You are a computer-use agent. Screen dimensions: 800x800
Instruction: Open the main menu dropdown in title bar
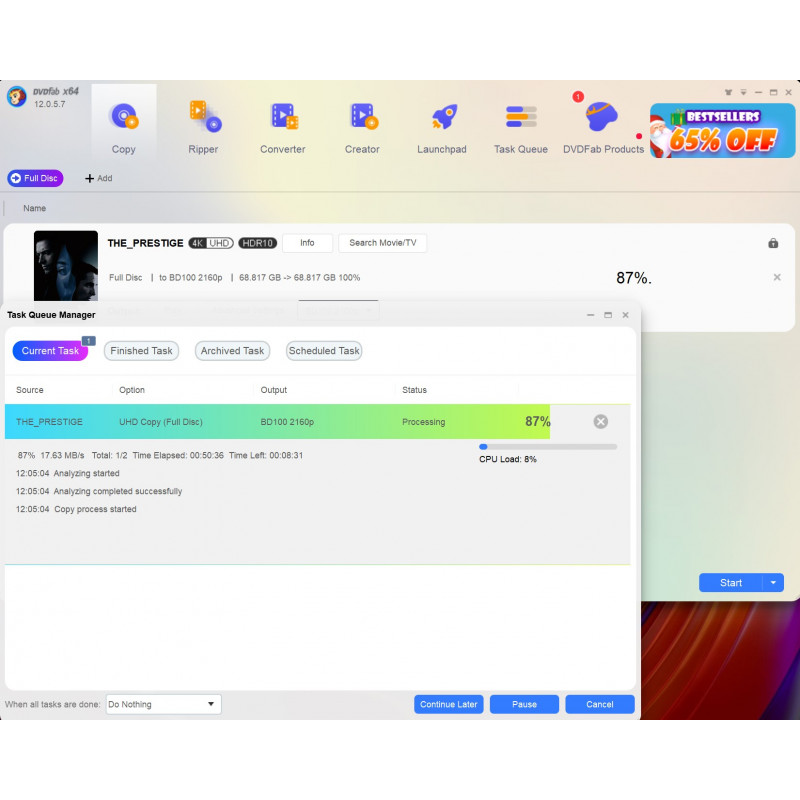point(743,92)
